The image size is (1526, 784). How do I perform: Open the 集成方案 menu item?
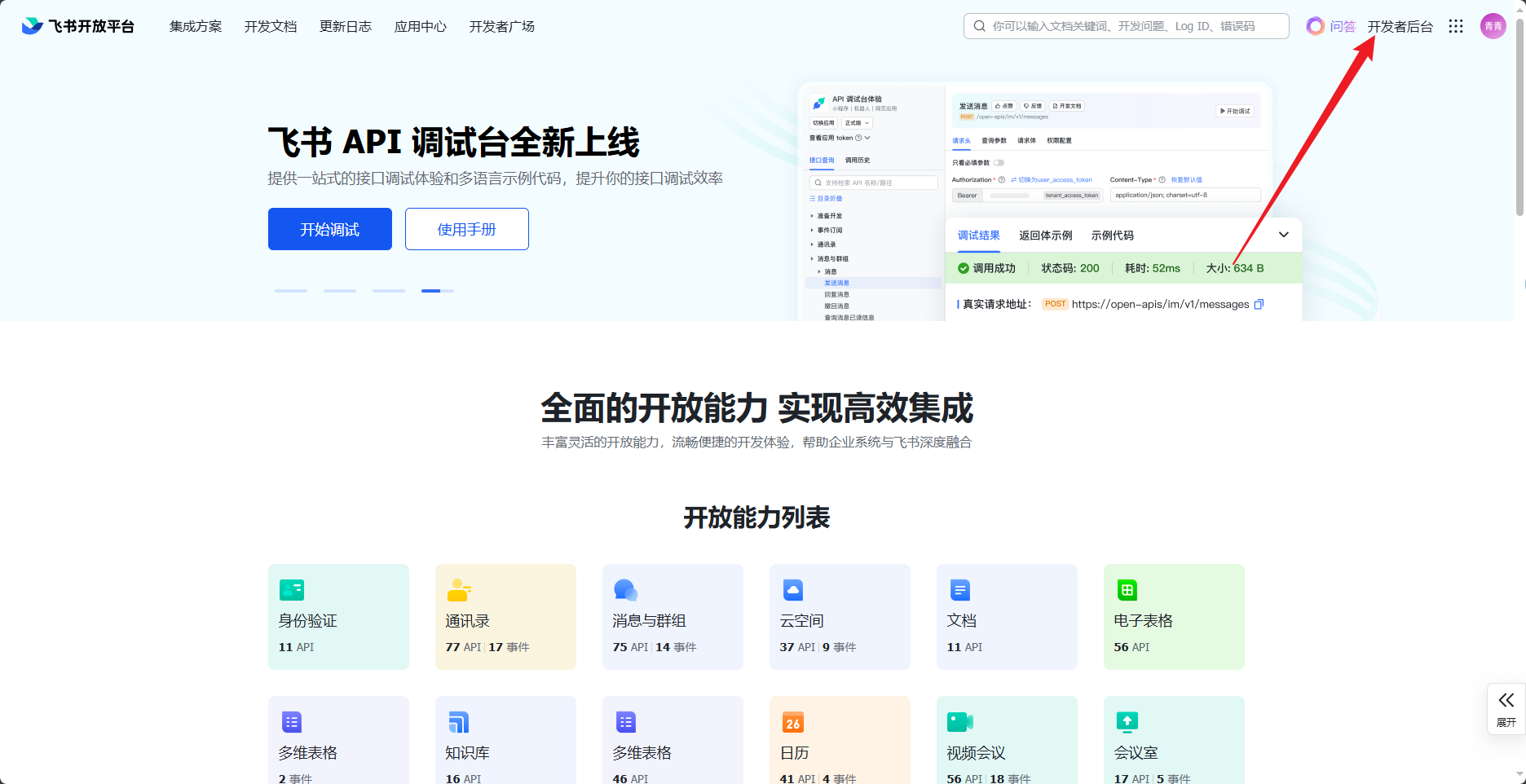[x=196, y=26]
